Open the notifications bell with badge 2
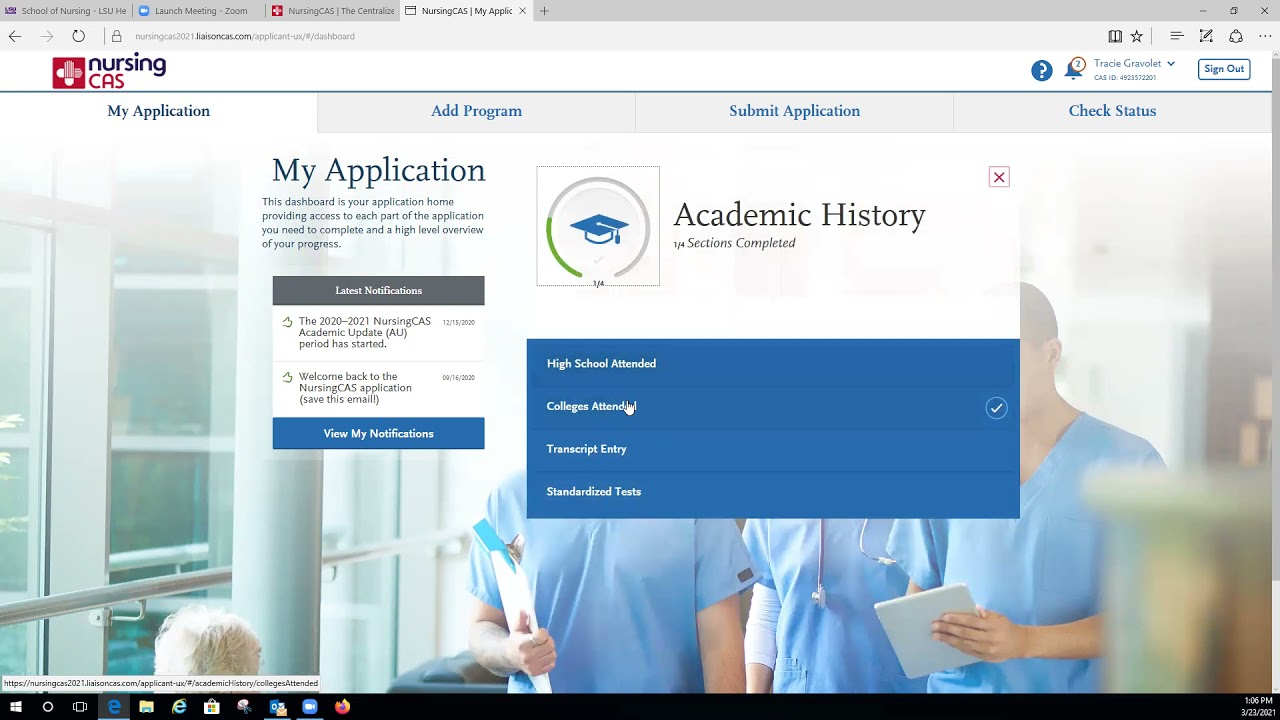This screenshot has height=720, width=1280. click(1074, 70)
